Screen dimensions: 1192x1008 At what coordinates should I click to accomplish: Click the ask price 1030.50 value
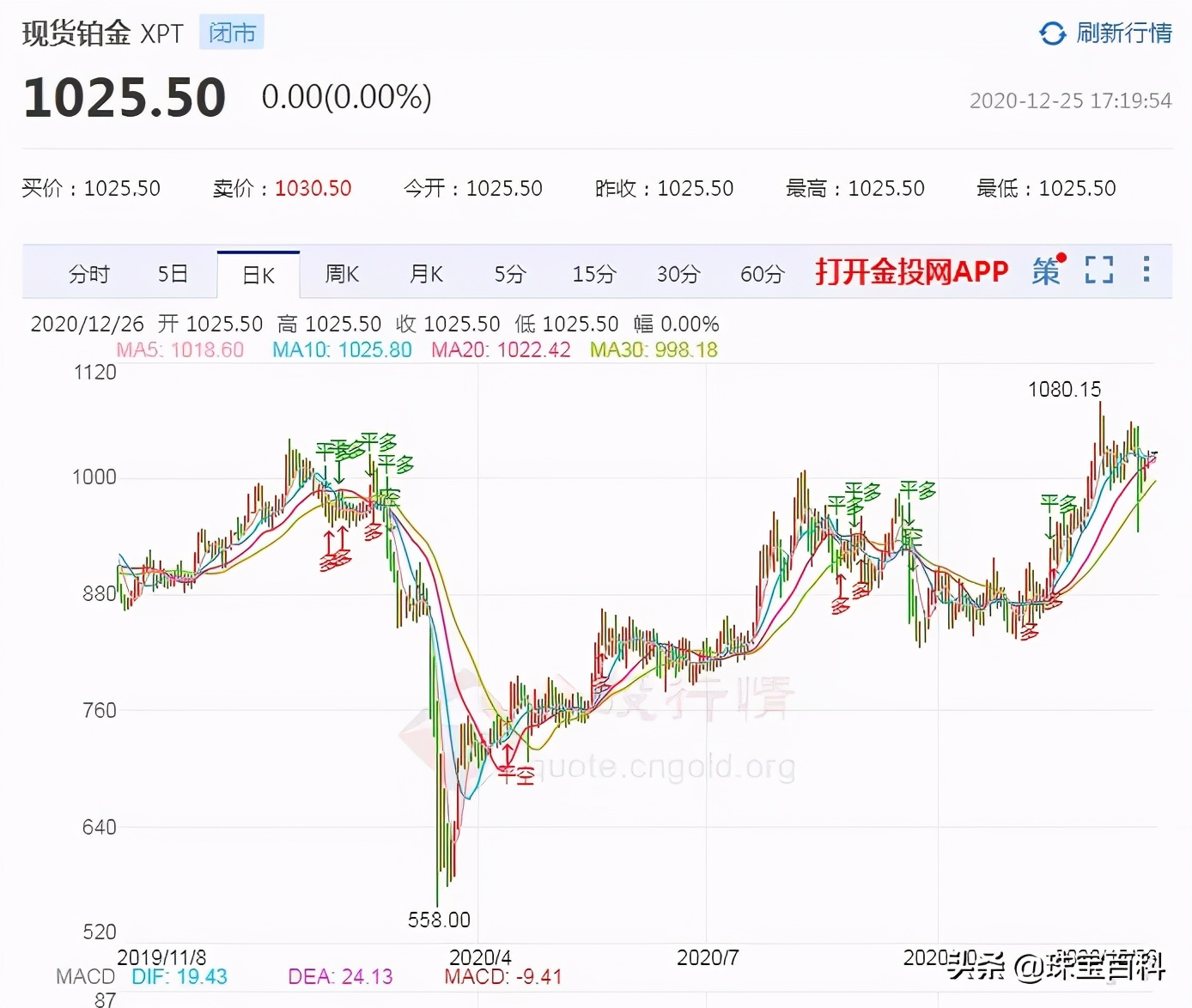click(x=313, y=188)
